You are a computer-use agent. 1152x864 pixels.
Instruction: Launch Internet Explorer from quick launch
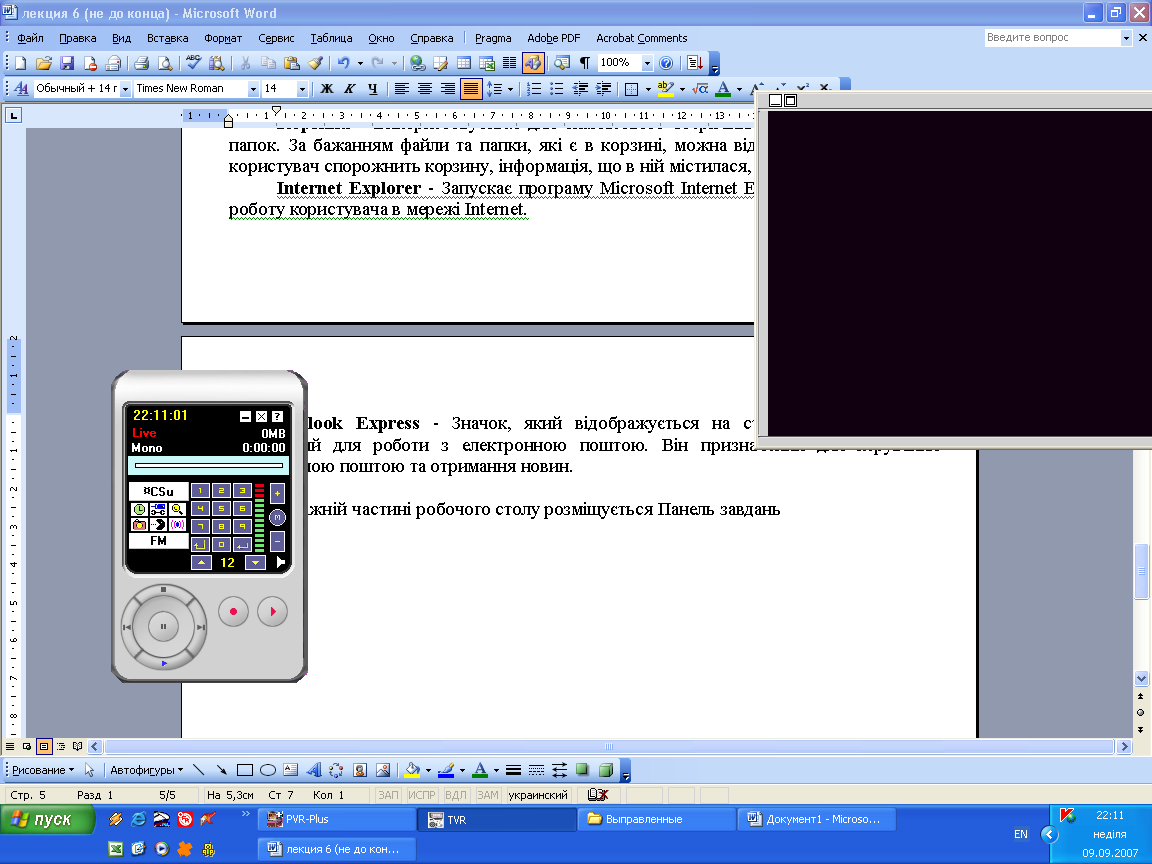[138, 819]
